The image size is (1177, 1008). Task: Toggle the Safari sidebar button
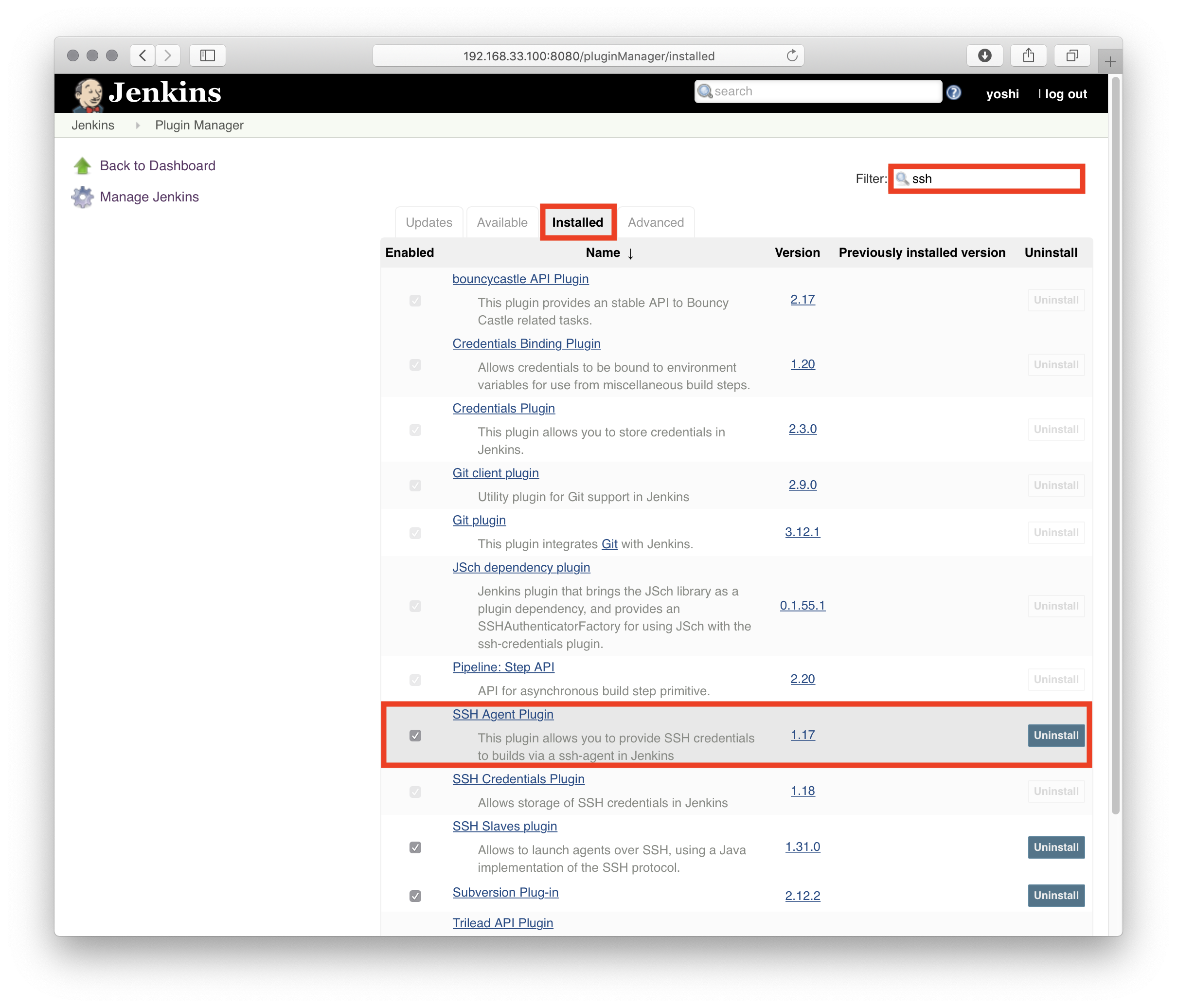tap(207, 55)
